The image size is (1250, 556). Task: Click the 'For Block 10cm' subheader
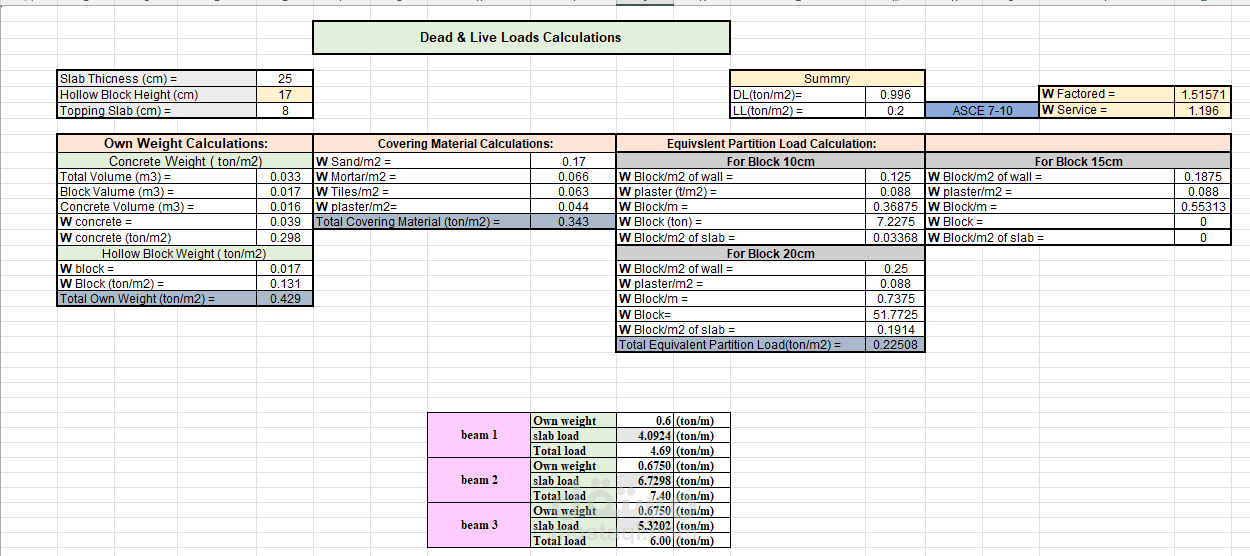pyautogui.click(x=771, y=161)
